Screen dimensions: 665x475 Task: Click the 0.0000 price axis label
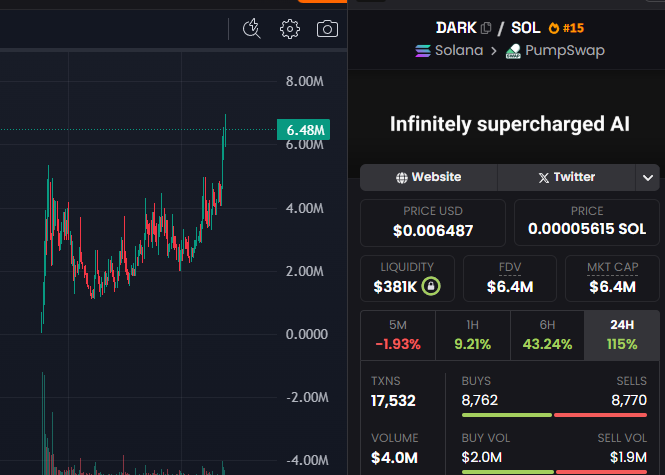(307, 334)
